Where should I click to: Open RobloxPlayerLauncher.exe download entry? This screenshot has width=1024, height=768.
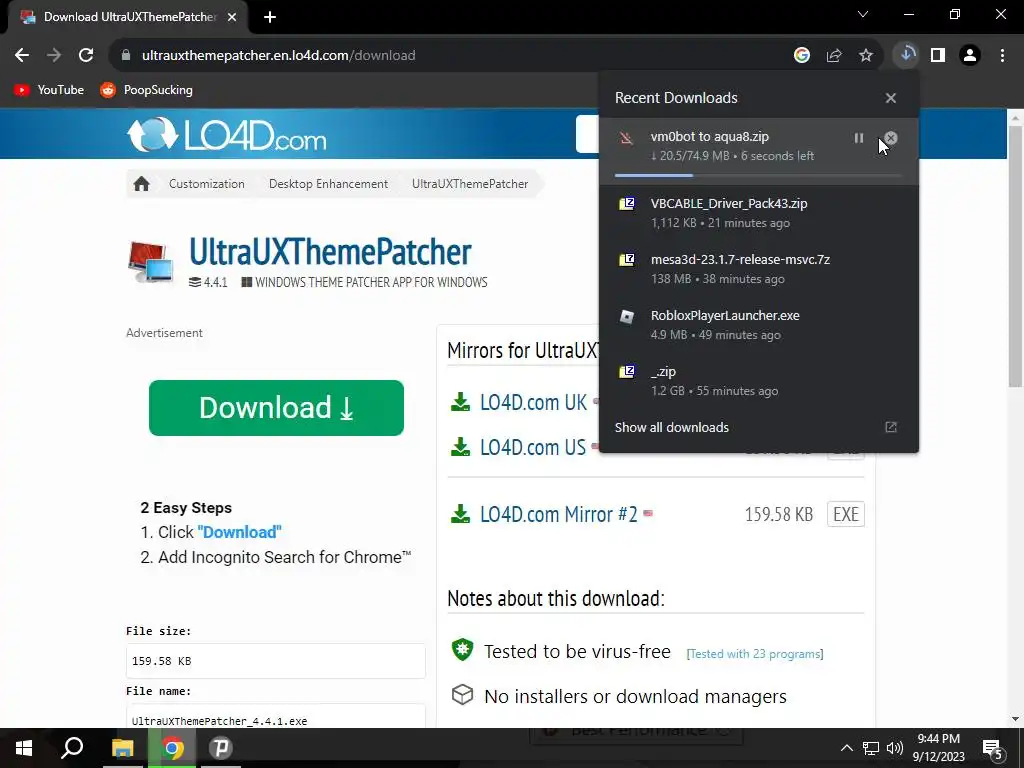click(x=758, y=325)
